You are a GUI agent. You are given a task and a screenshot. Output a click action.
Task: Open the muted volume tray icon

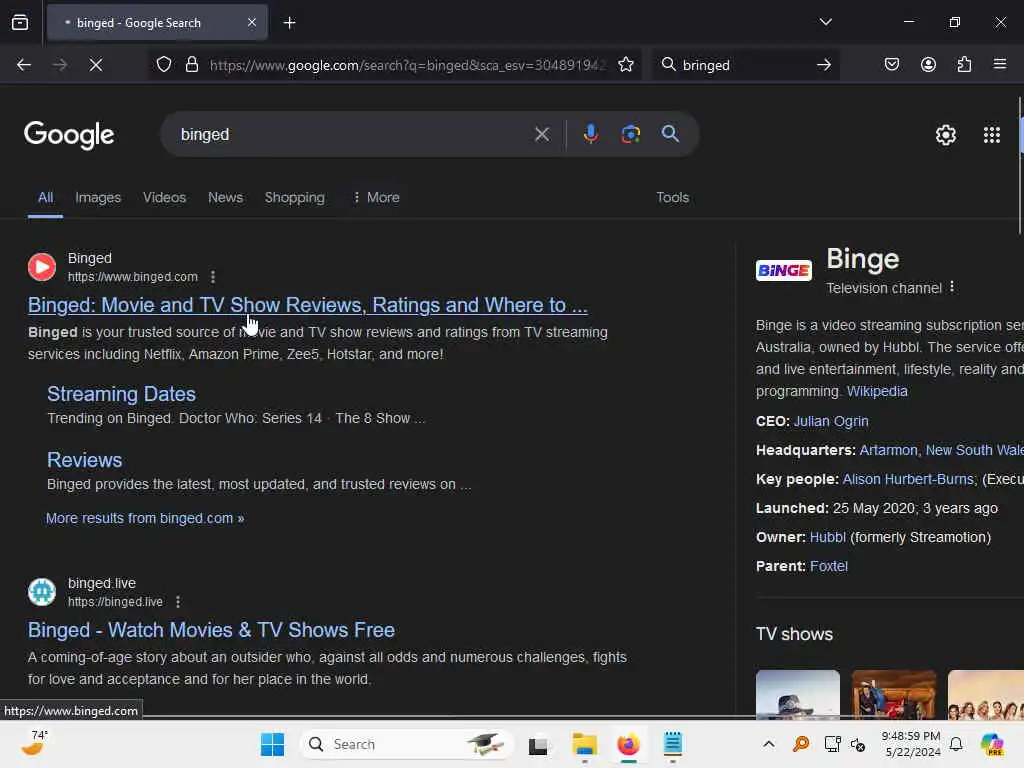[x=858, y=744]
